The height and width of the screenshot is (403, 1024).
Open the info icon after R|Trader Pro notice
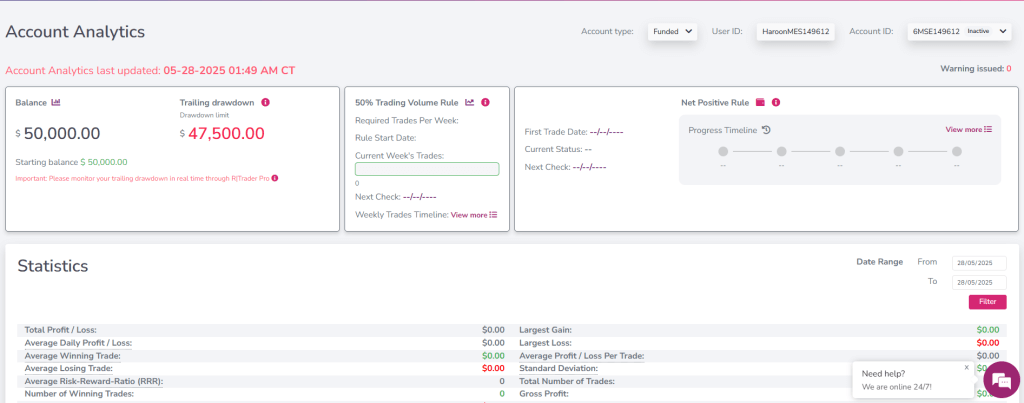[x=275, y=178]
